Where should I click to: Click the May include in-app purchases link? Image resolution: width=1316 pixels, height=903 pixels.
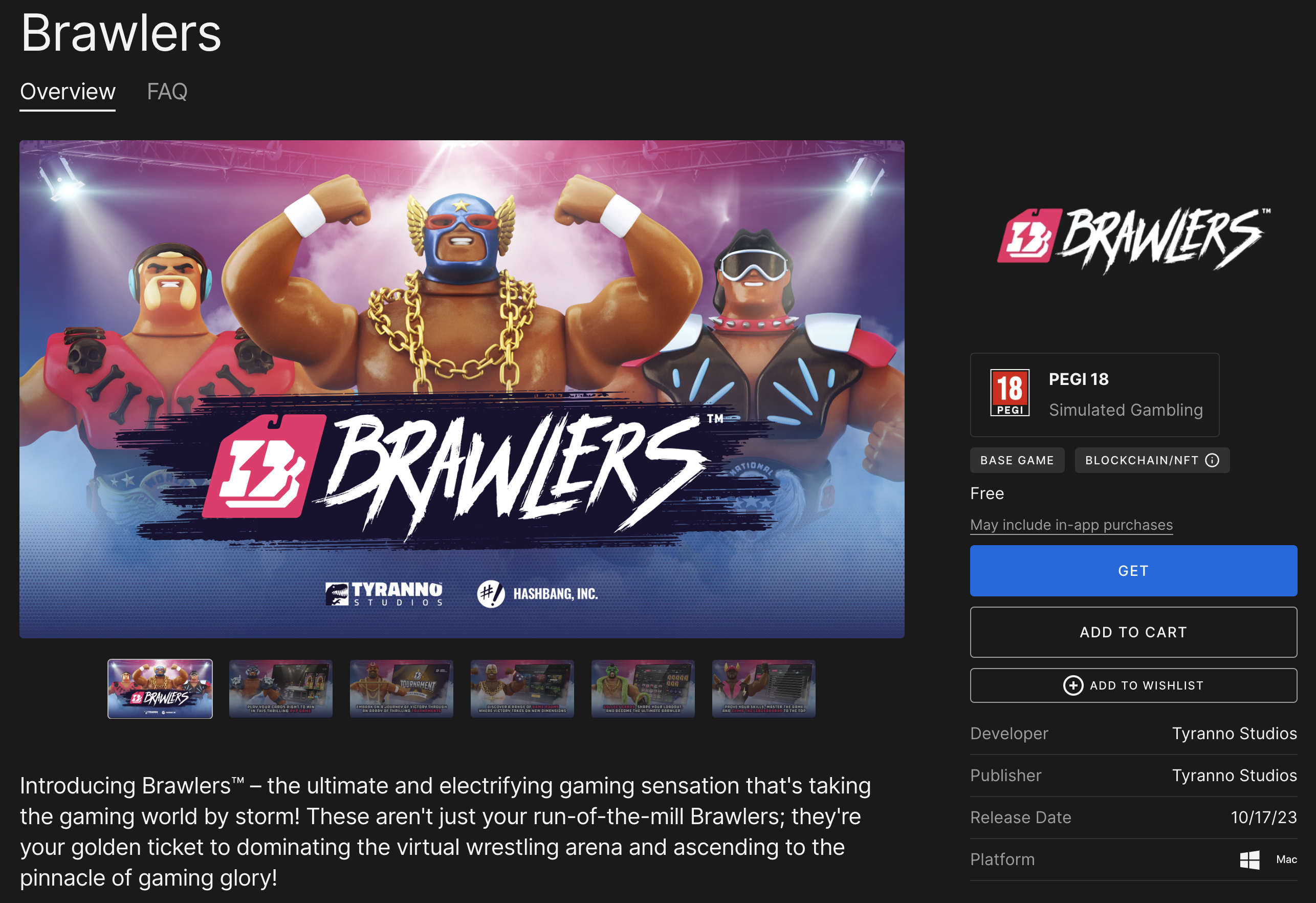coord(1071,525)
